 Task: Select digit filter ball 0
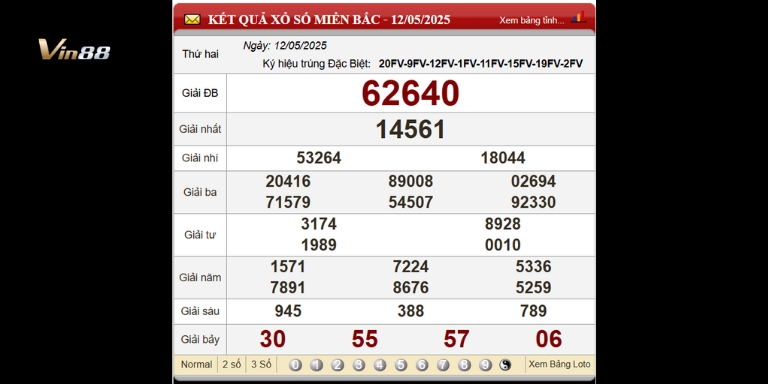click(295, 365)
